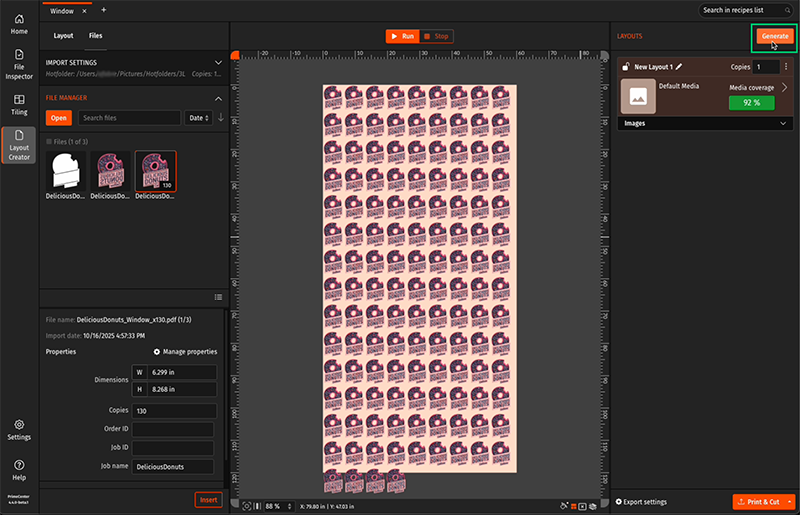
Task: Select the DeliciousDonuts thumbnail marked 130
Action: (156, 171)
